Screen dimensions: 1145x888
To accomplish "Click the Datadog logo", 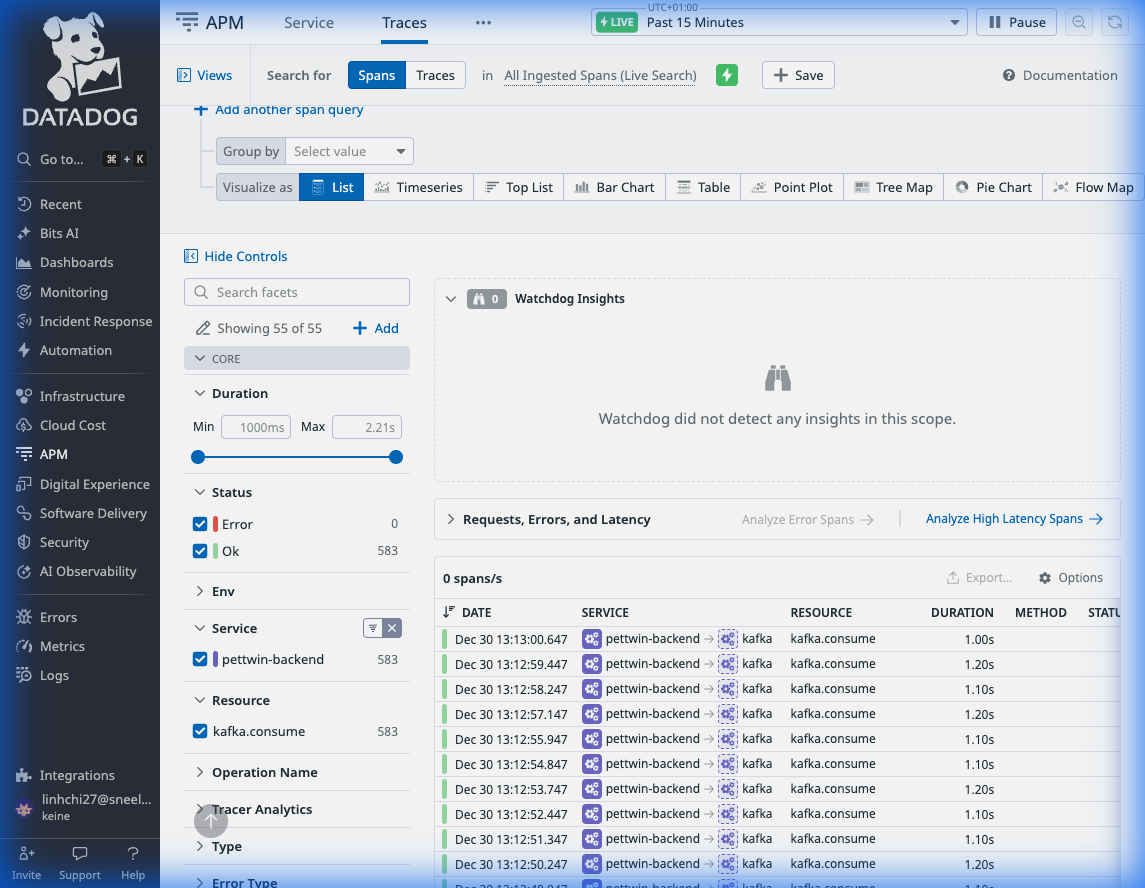I will click(80, 69).
